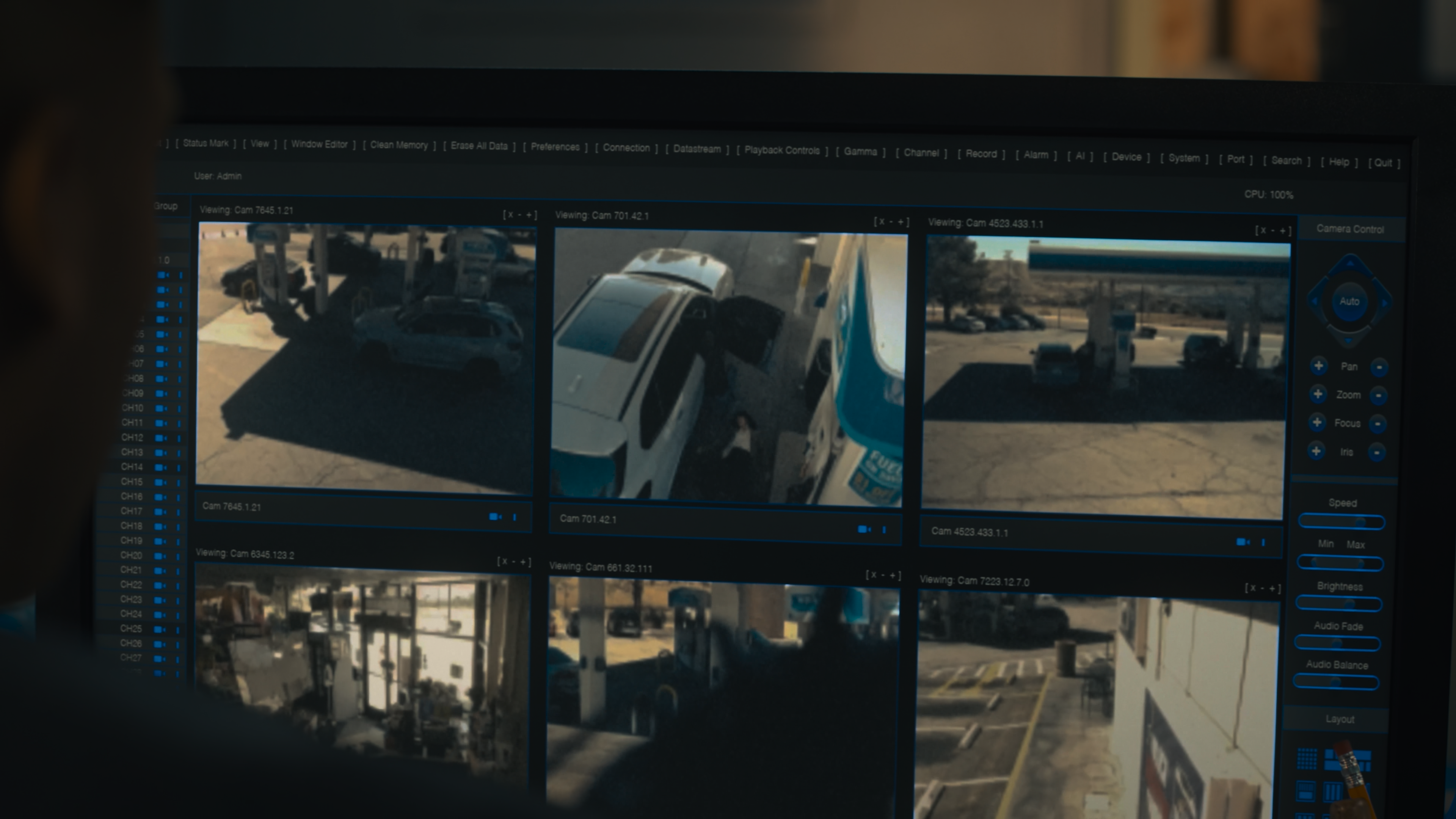Collapse Cam 4523.433.1.1 window with minus

[1272, 231]
